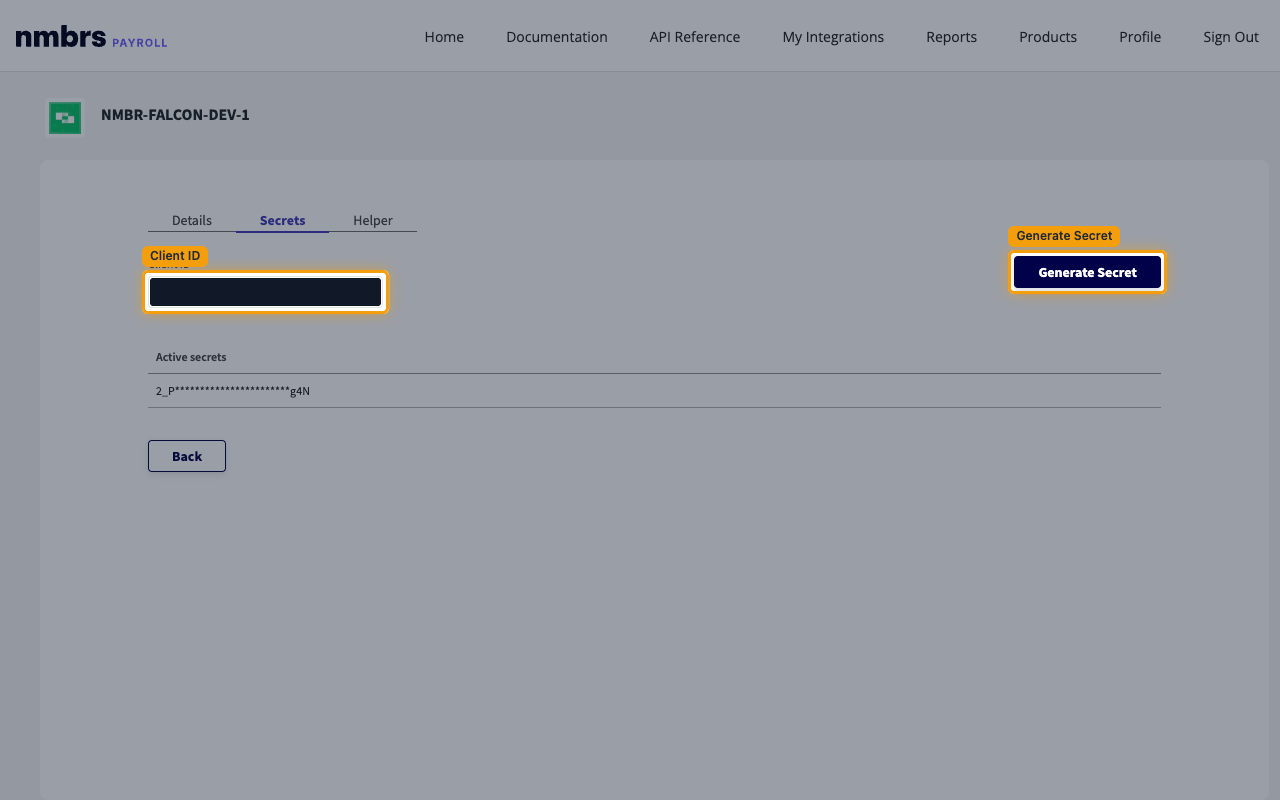1280x800 pixels.
Task: Open Documentation in the top navigation
Action: pos(557,37)
